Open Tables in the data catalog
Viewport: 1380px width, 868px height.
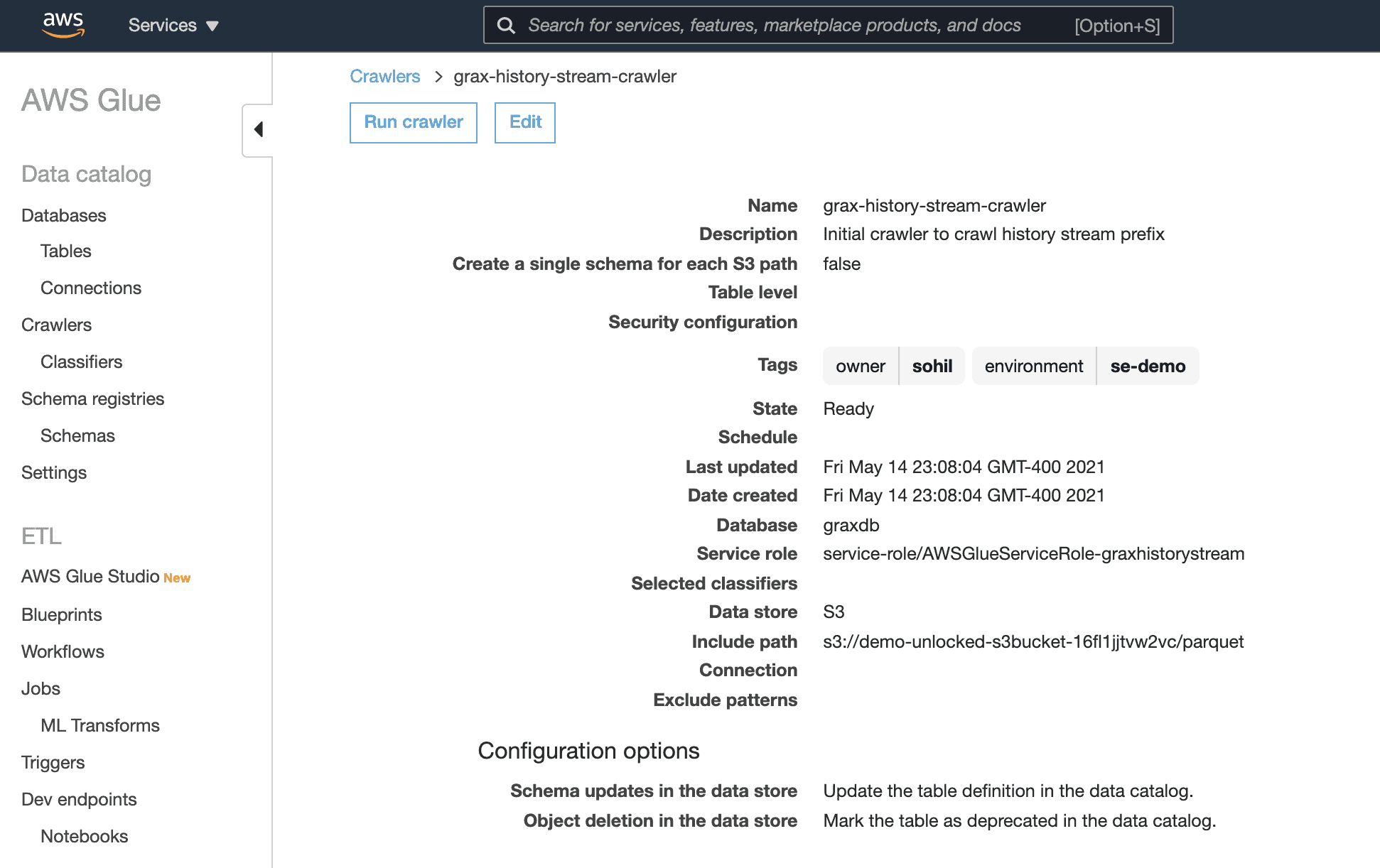(66, 251)
